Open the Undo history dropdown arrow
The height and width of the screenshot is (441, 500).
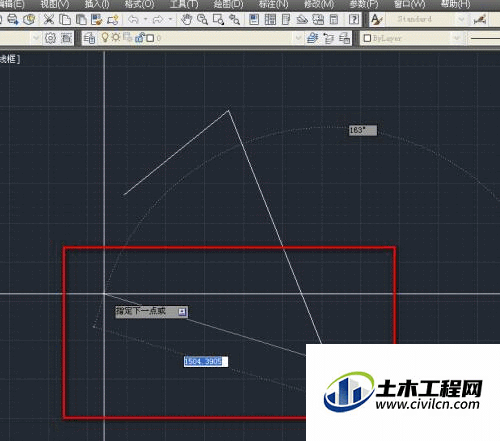145,19
